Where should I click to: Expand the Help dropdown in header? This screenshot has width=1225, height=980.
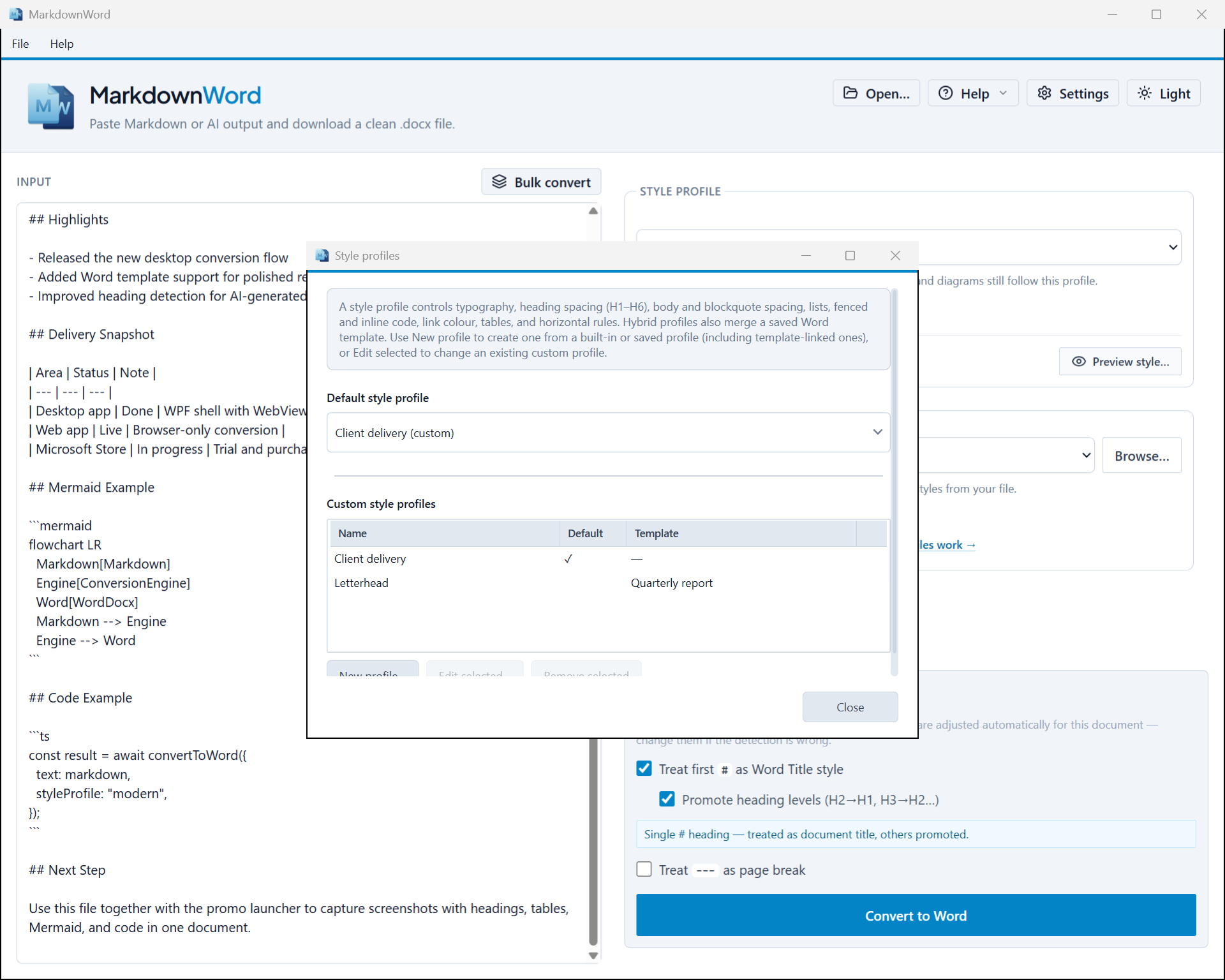(973, 93)
